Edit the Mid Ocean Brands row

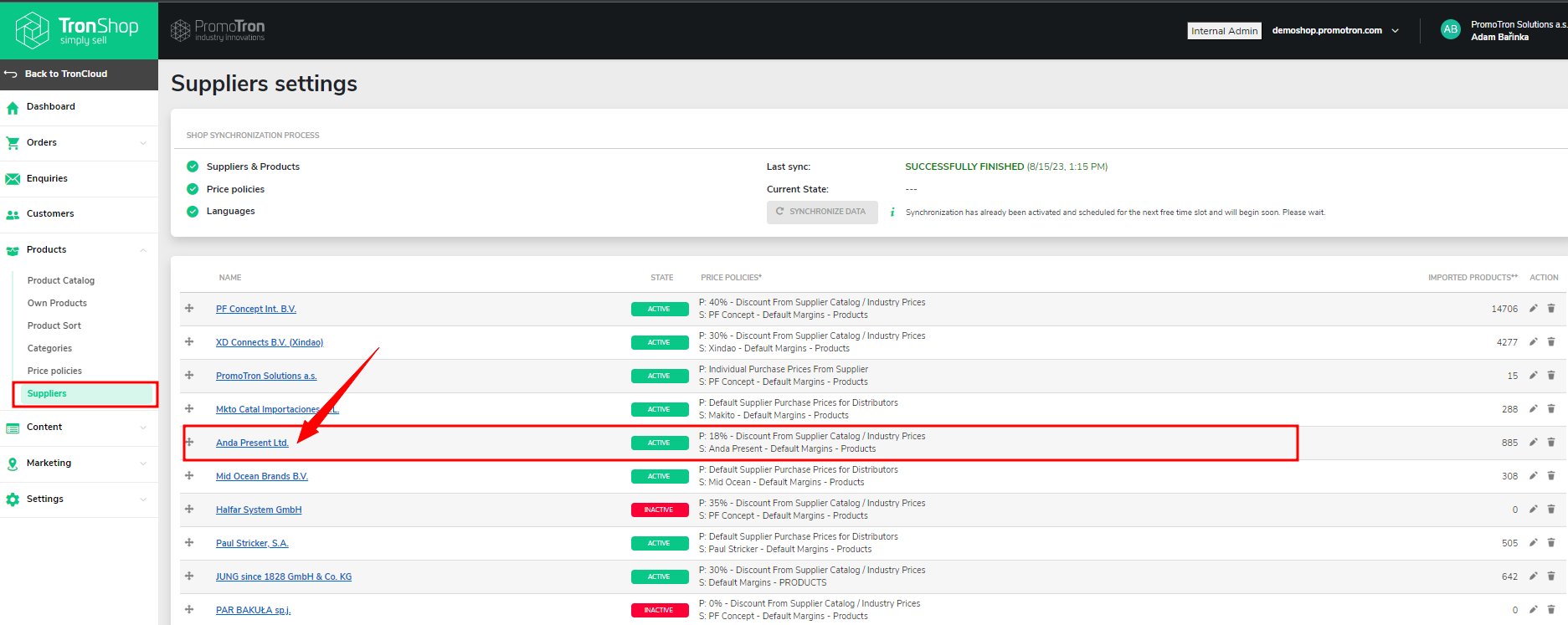(x=1533, y=476)
